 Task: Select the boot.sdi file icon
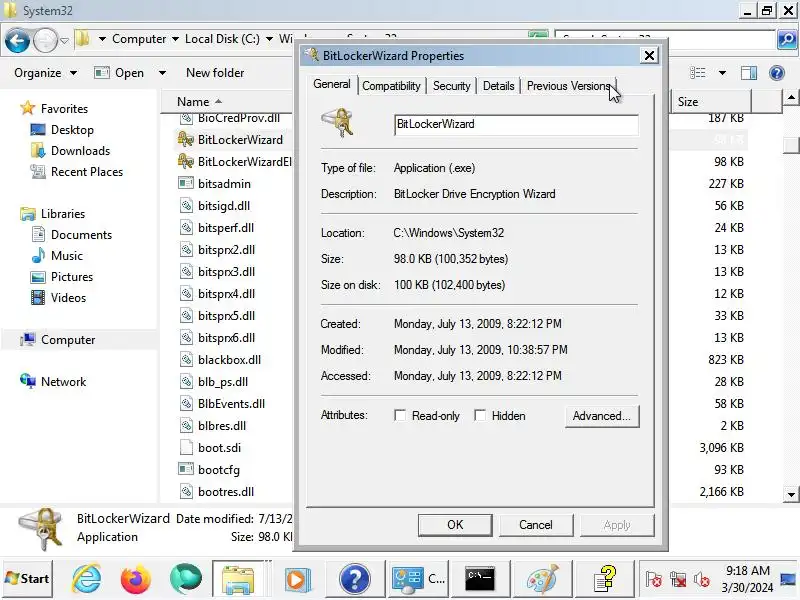tap(186, 447)
